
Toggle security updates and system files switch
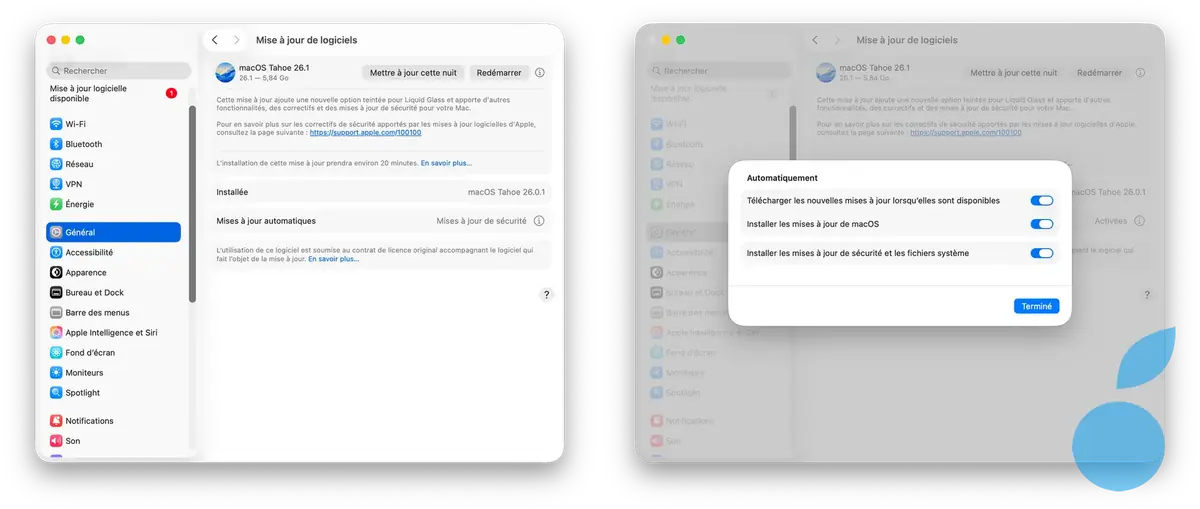point(1041,253)
